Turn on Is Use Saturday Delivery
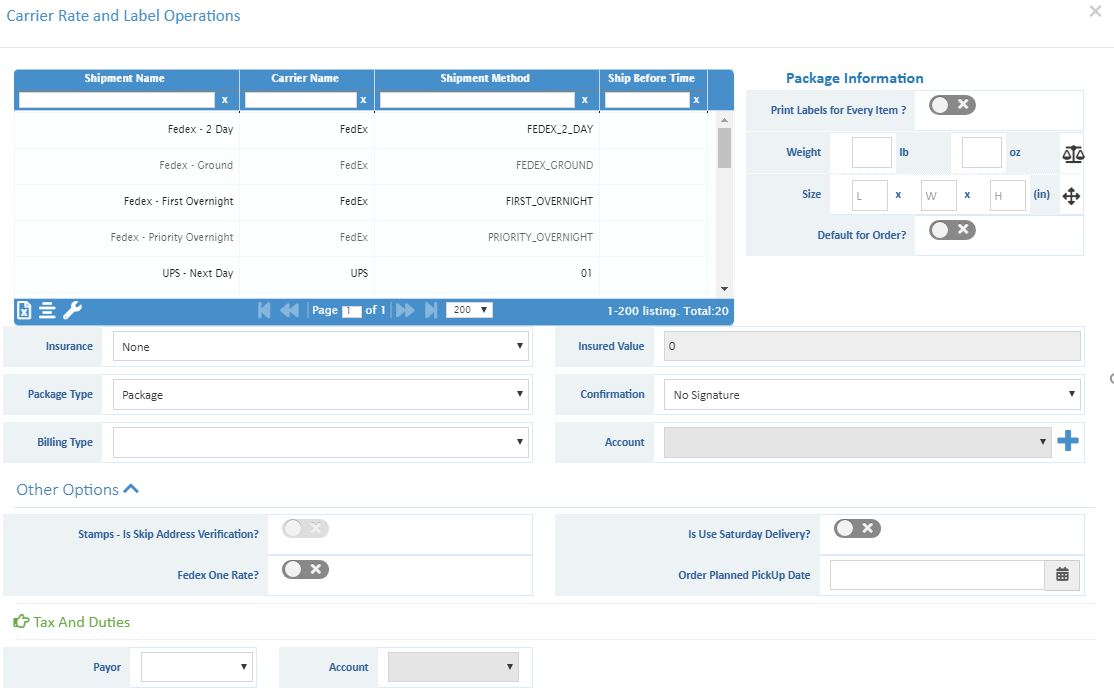This screenshot has height=690, width=1114. [857, 528]
